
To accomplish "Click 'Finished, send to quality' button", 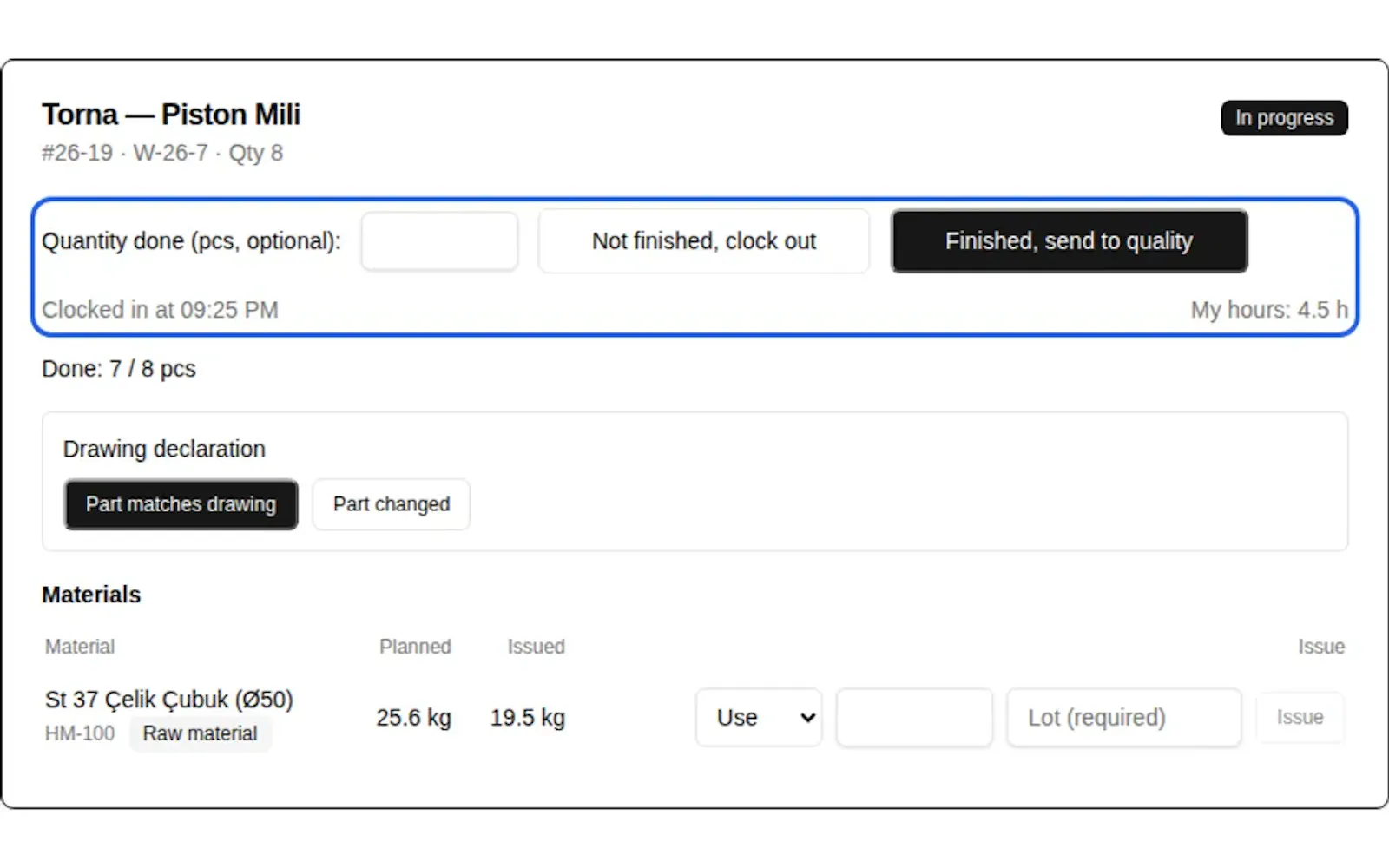I will click(x=1070, y=241).
